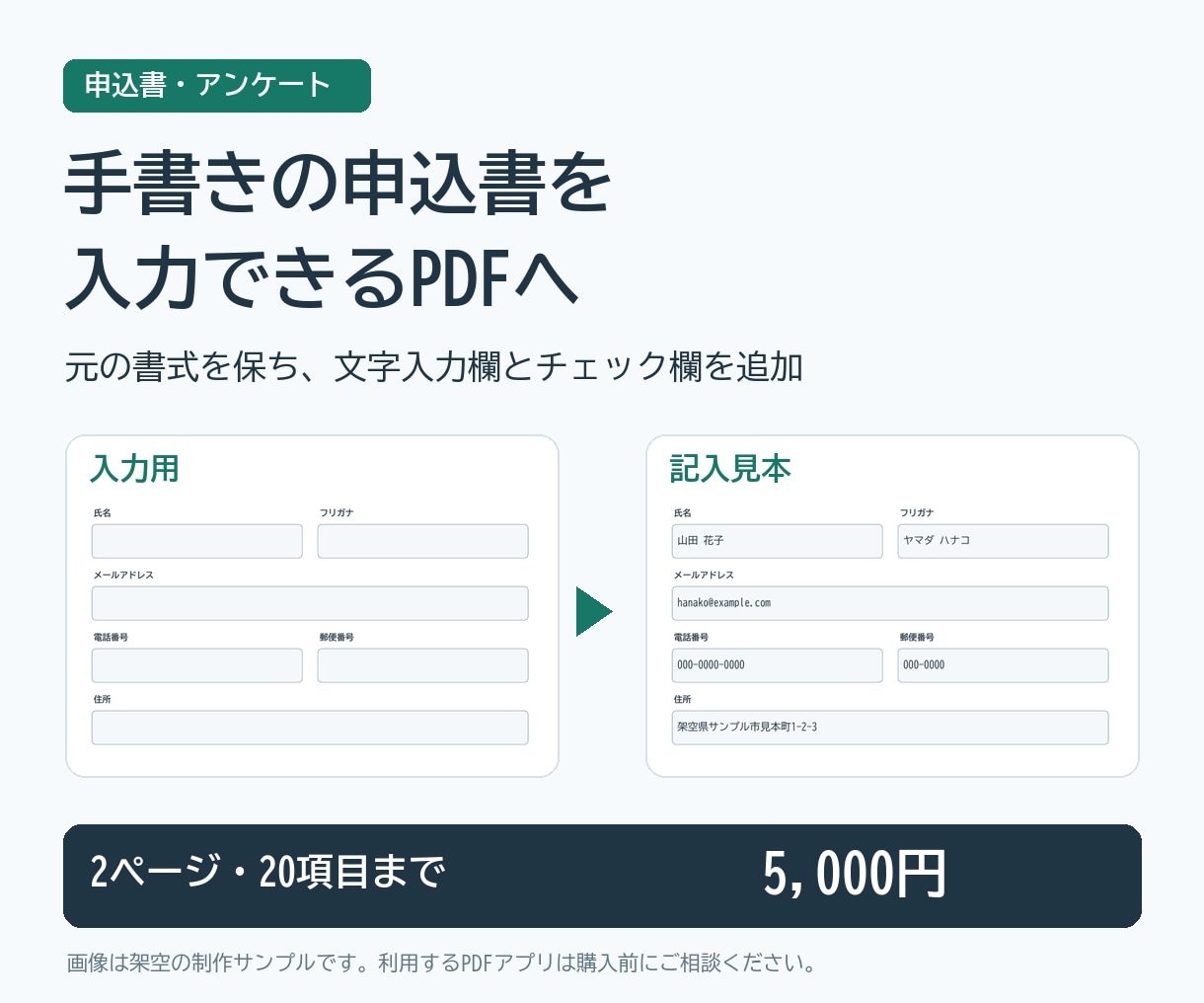Click the 氏名 label in the 記入見本 card
This screenshot has width=1204, height=1003.
click(683, 513)
